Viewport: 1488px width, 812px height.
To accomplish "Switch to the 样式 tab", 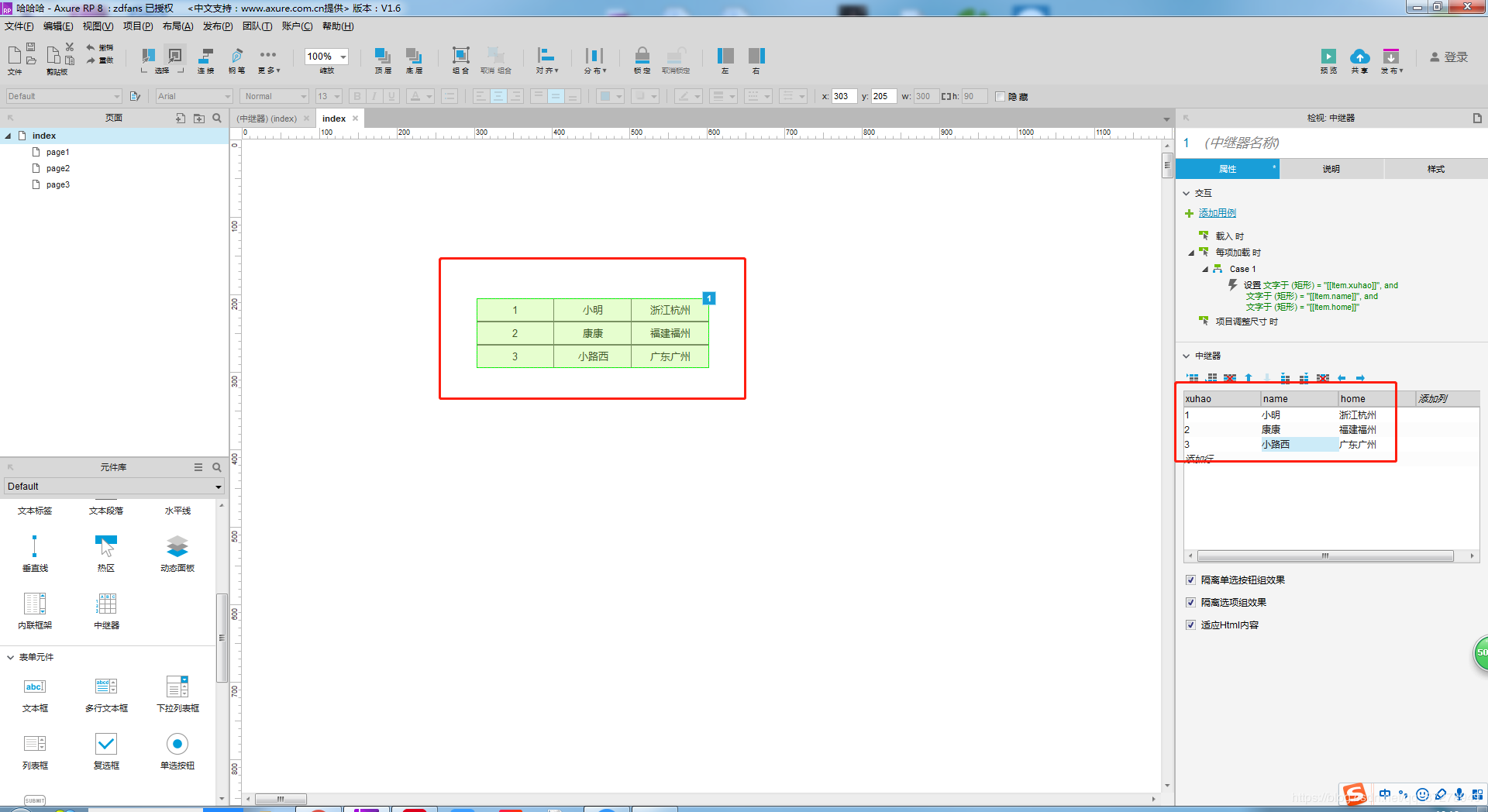I will pyautogui.click(x=1436, y=169).
